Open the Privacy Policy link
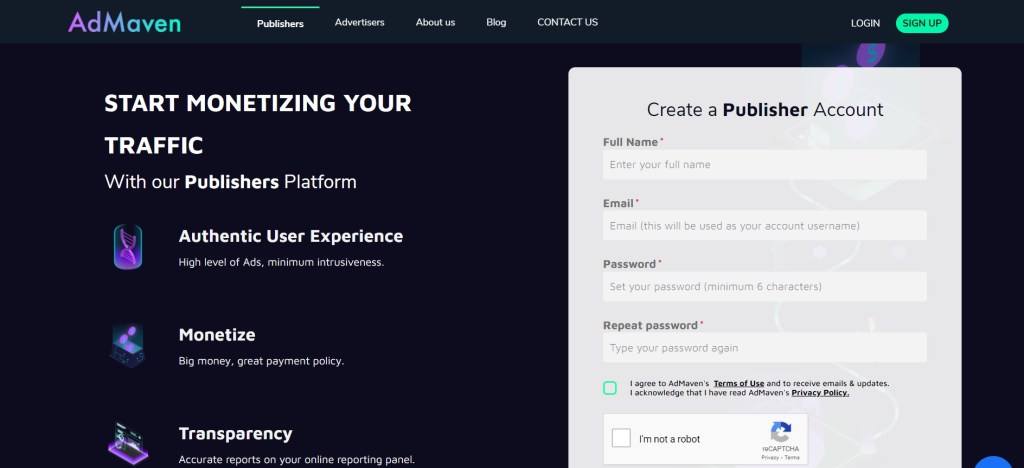Viewport: 1024px width, 468px height. (820, 393)
